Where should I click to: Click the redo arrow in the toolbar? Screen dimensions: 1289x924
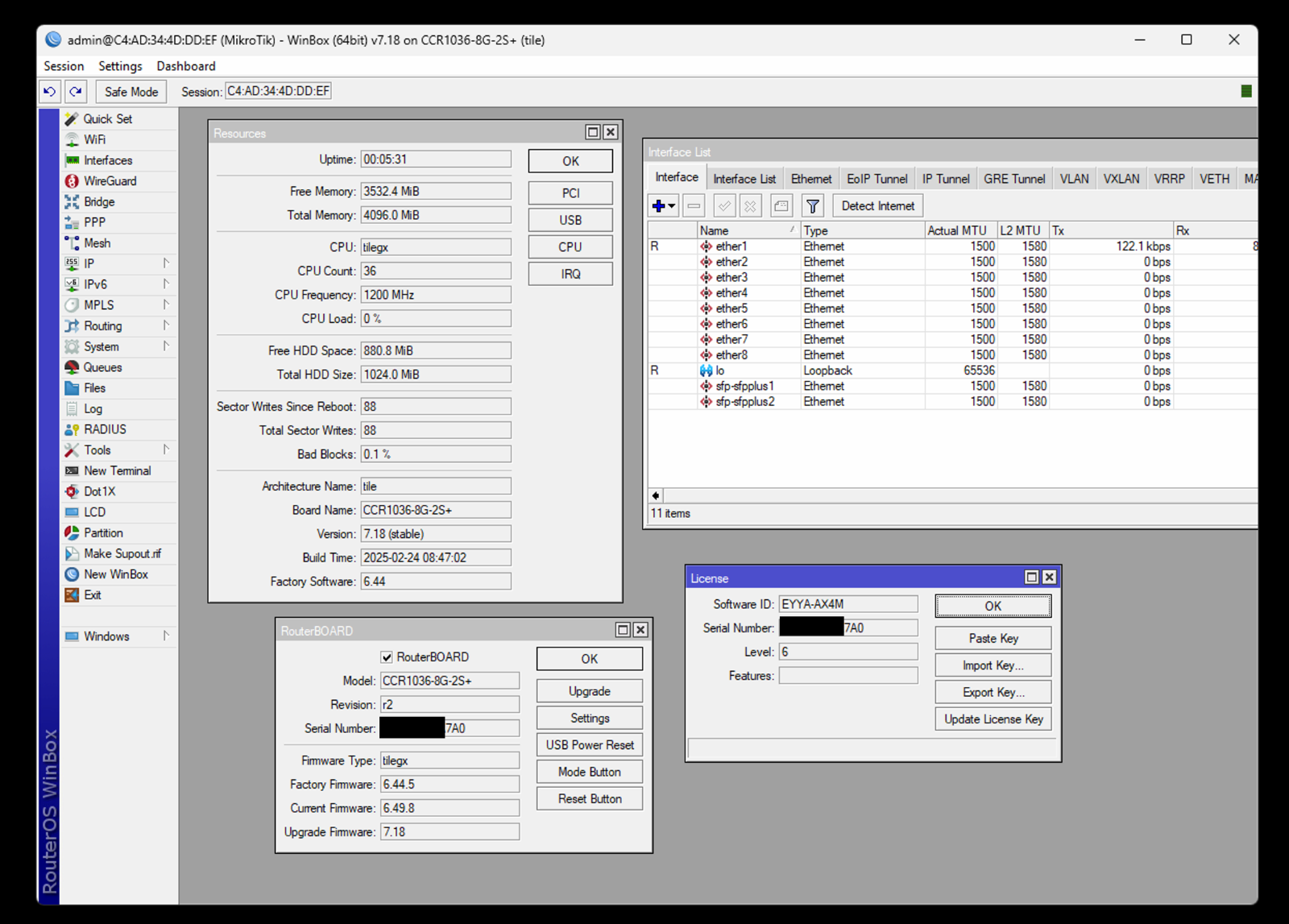click(76, 92)
